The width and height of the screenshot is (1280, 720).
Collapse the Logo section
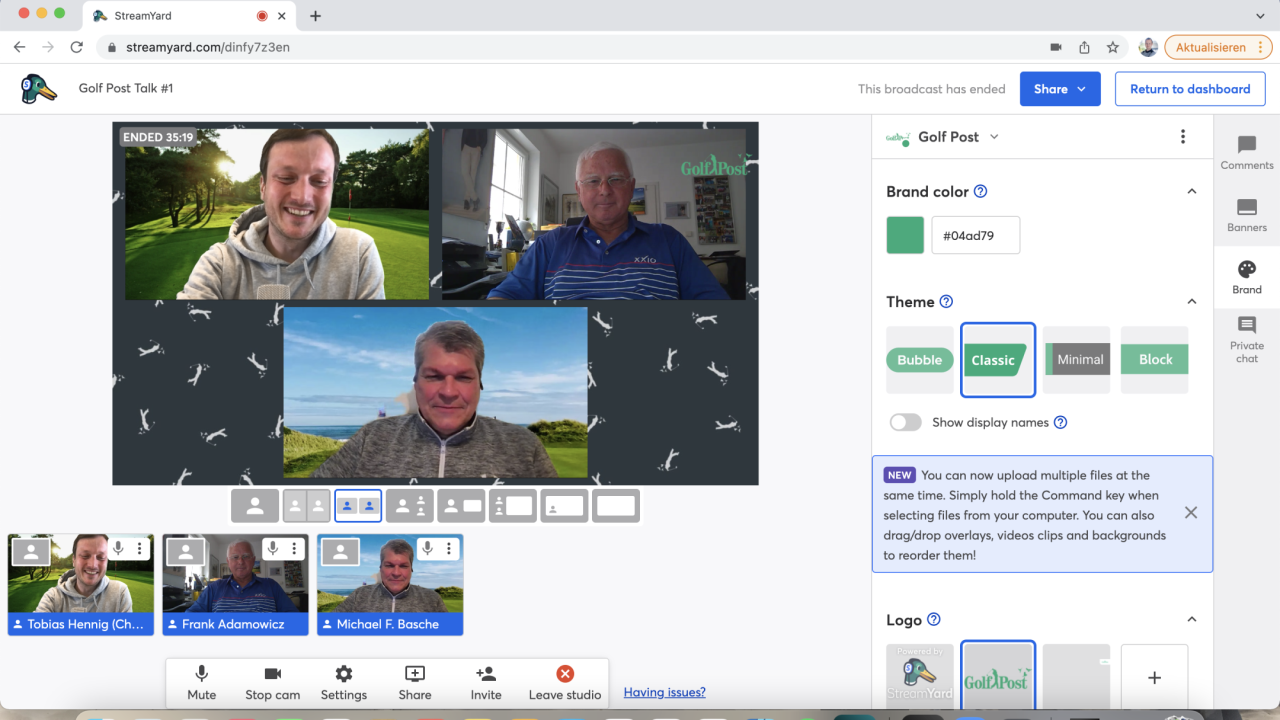click(x=1191, y=619)
